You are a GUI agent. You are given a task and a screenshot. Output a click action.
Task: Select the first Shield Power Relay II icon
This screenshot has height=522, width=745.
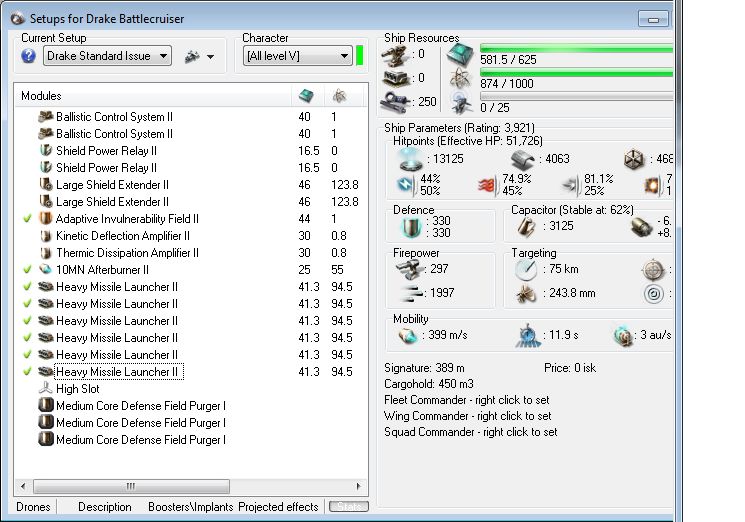click(x=46, y=151)
